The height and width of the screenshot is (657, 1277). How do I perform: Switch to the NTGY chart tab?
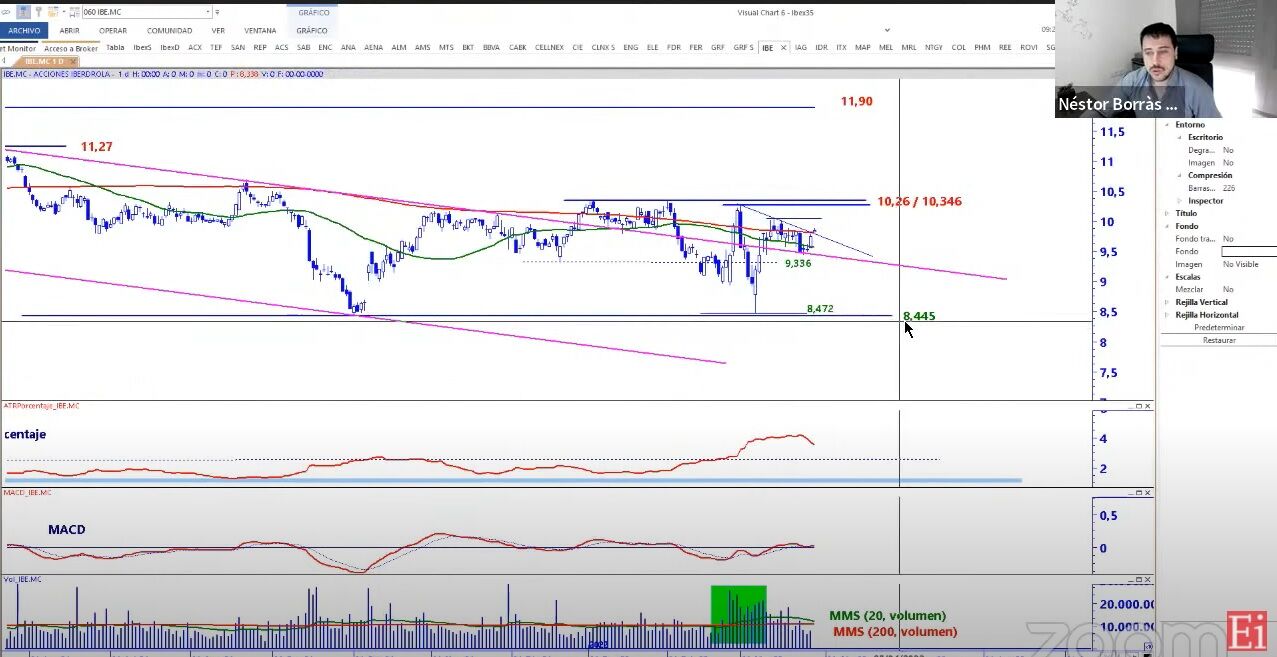[x=933, y=47]
